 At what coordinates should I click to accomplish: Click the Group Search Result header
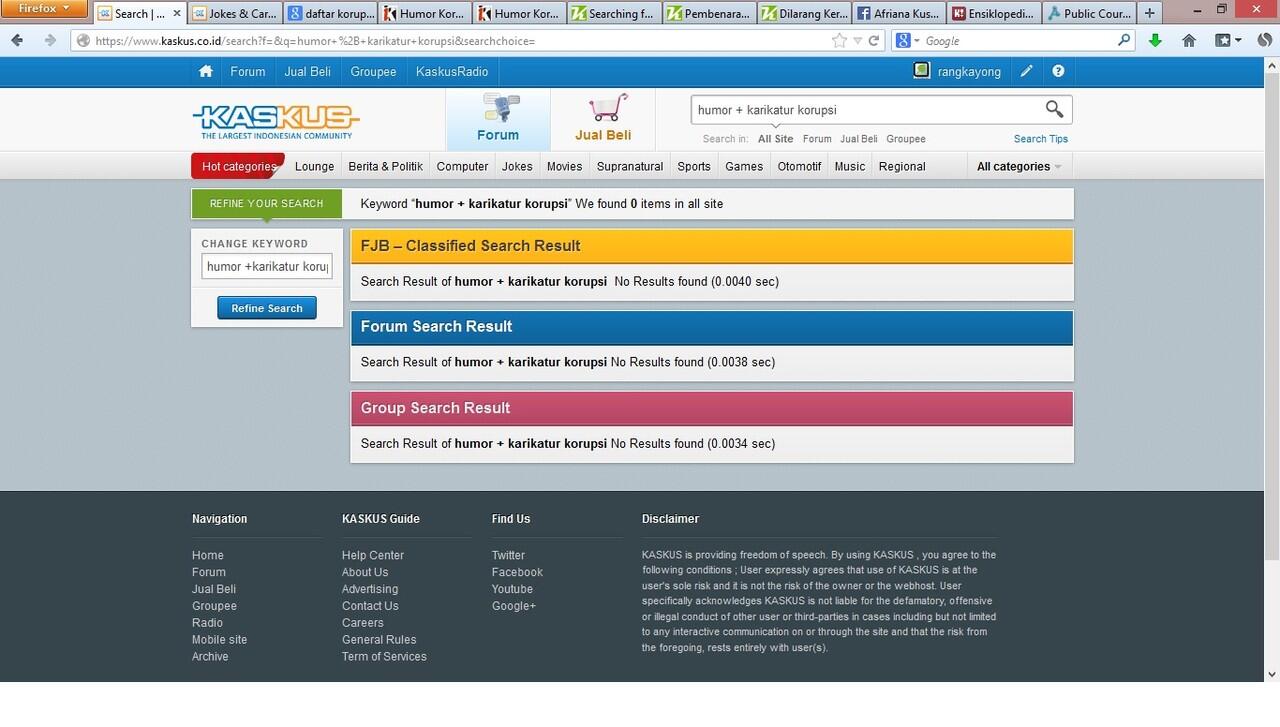712,408
